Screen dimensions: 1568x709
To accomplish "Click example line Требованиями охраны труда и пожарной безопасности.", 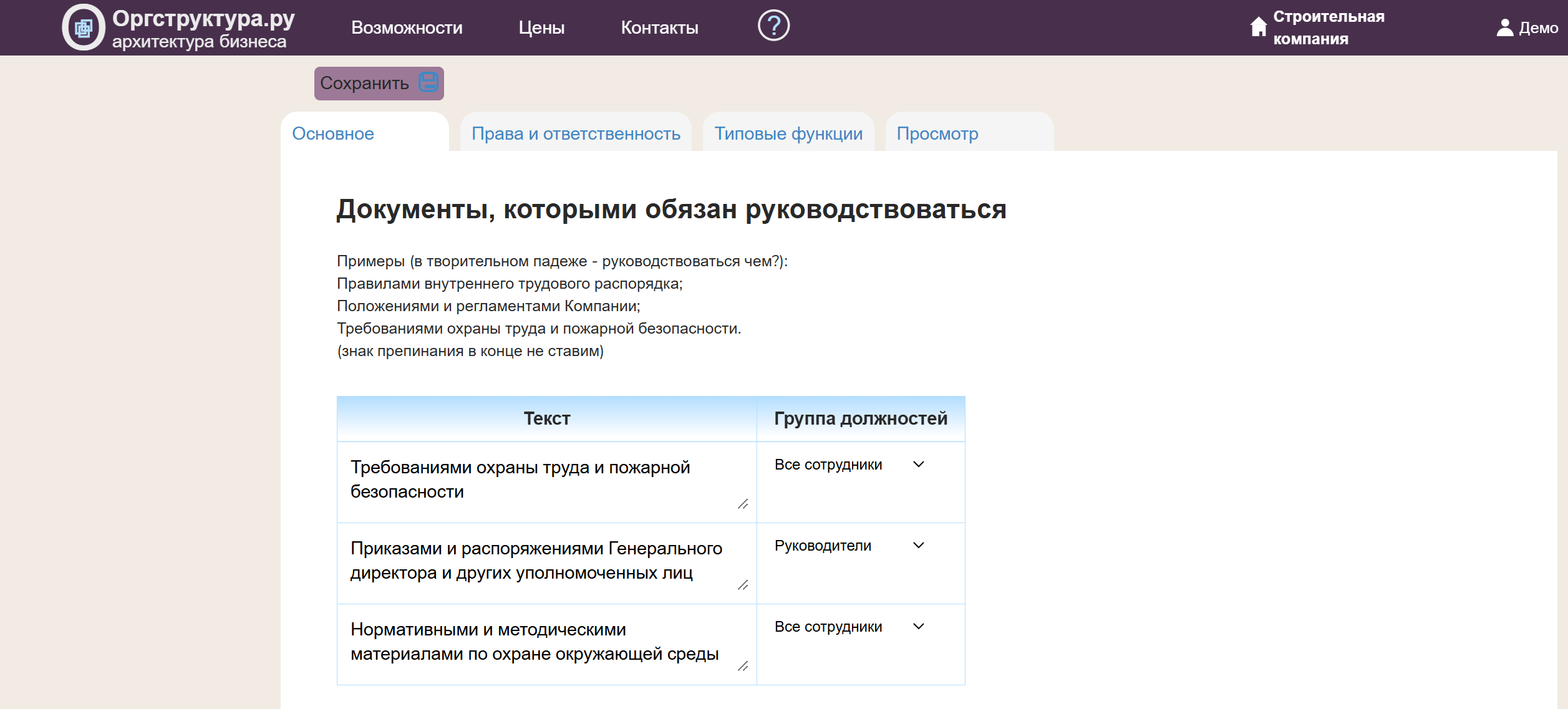I will coord(539,329).
